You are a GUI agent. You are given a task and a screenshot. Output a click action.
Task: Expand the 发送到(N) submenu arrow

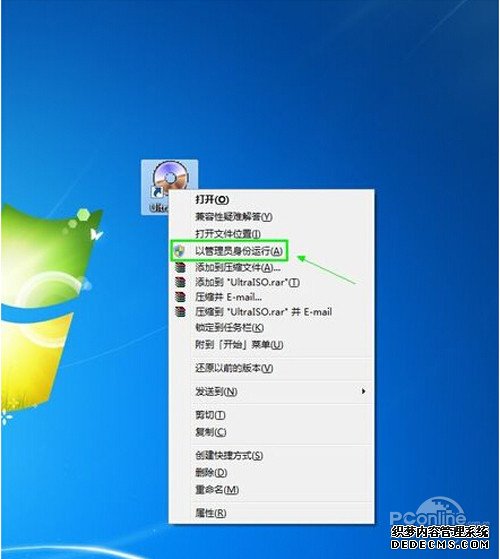tap(363, 391)
